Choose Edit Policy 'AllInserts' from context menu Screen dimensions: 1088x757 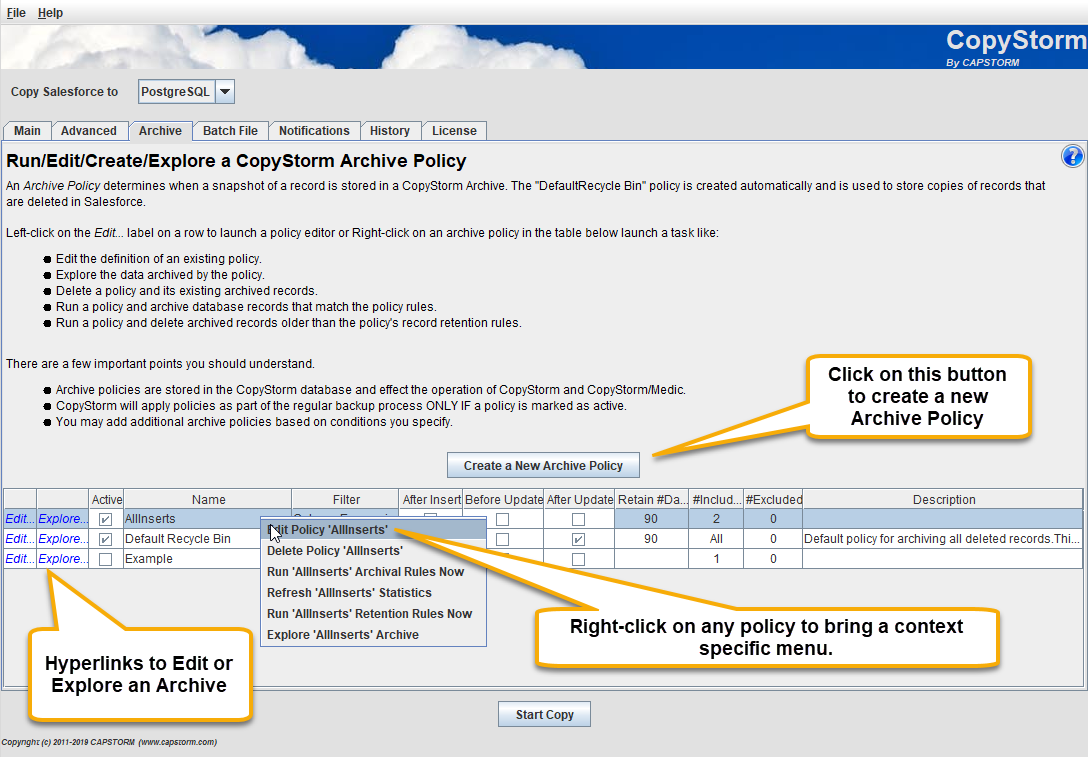click(x=373, y=529)
